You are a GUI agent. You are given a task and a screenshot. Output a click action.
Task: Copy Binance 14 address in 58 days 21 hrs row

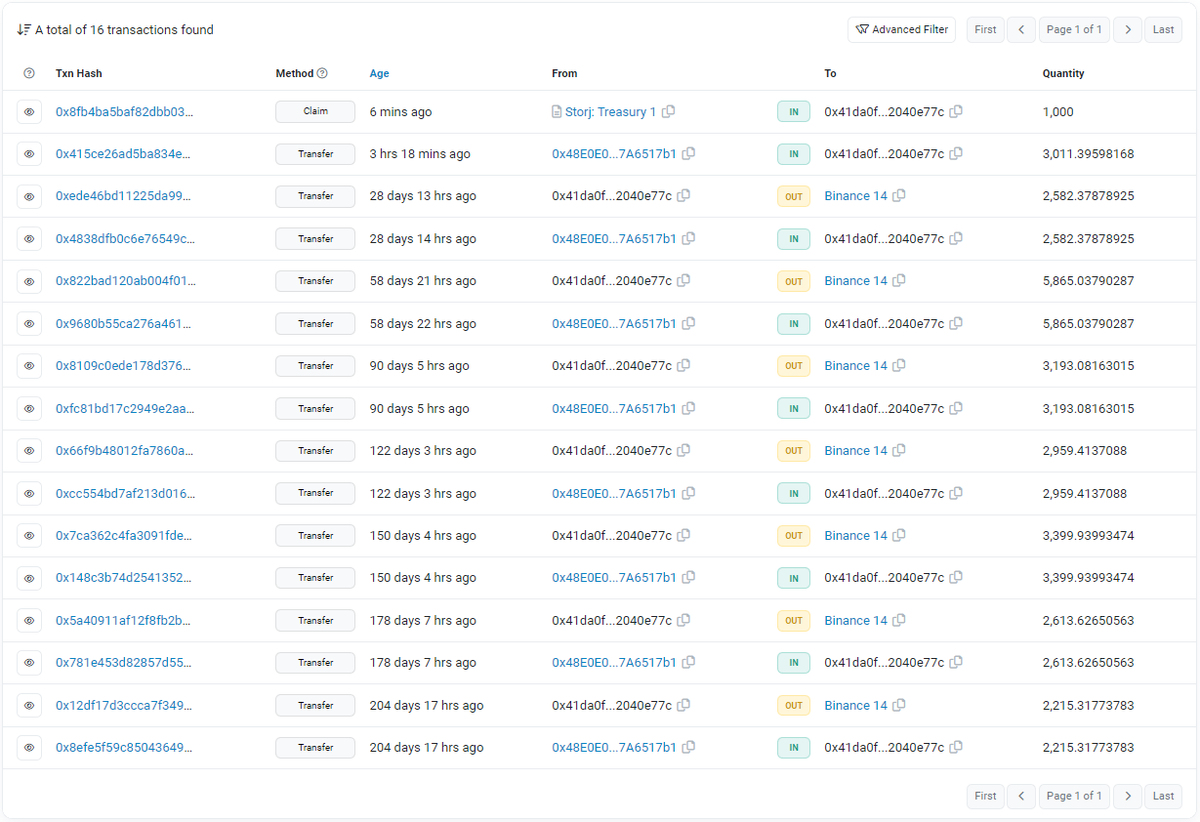(x=899, y=281)
